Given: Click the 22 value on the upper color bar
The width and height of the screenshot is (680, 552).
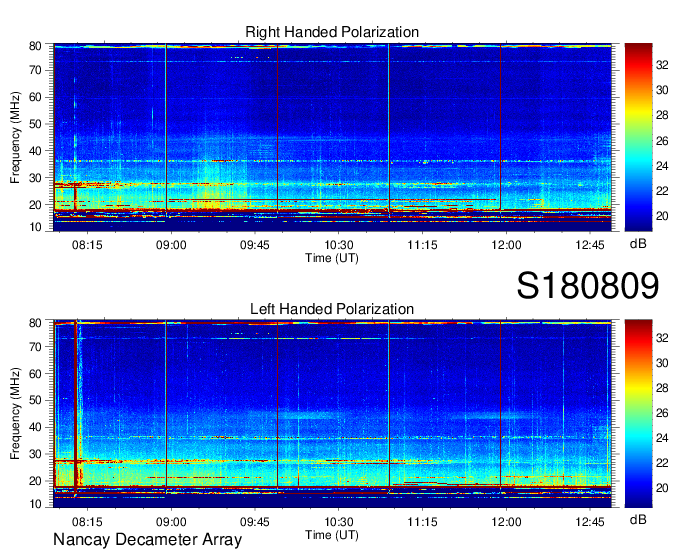Looking at the screenshot, I should coord(662,191).
